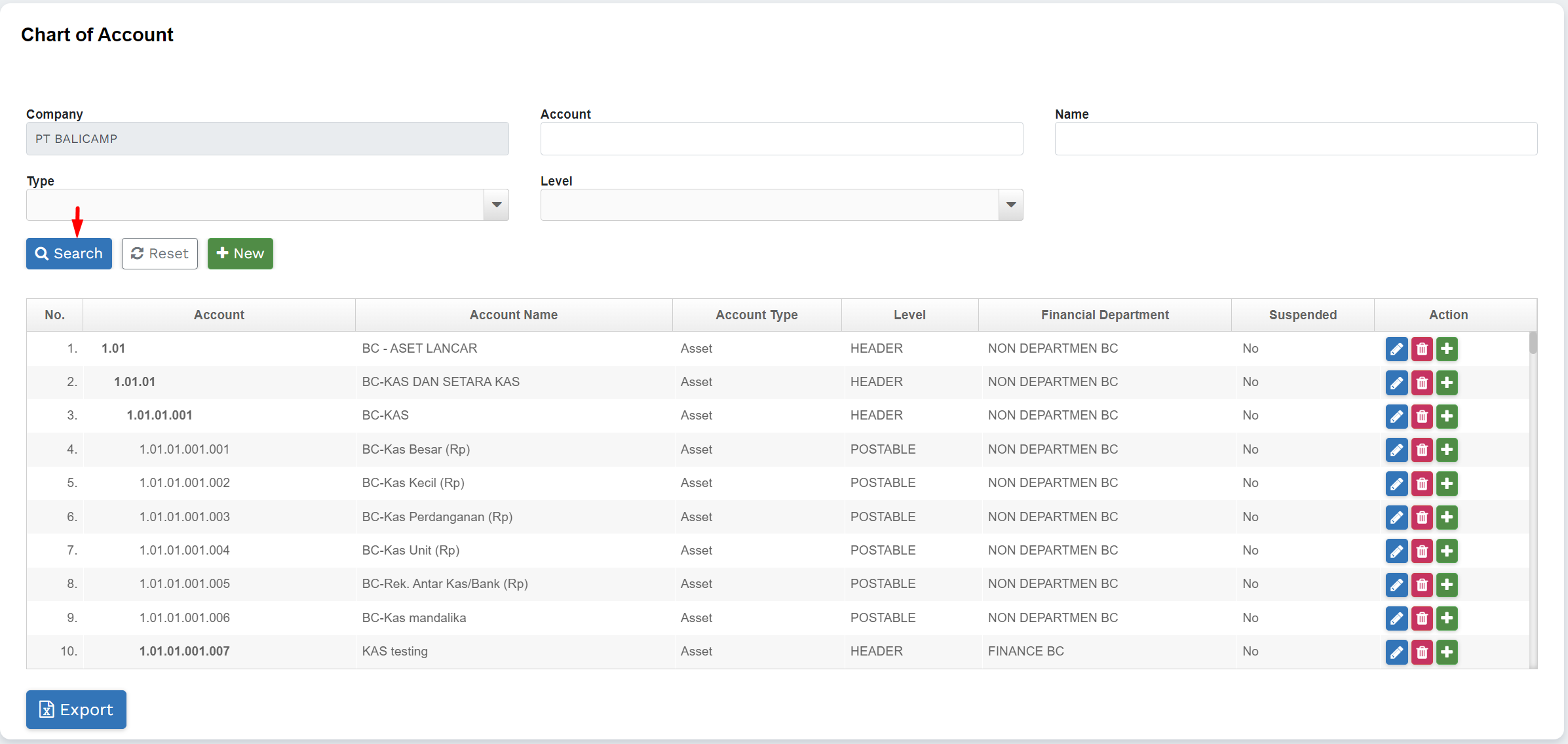Image resolution: width=1568 pixels, height=744 pixels.
Task: Focus the Account filter input field
Action: pos(781,139)
